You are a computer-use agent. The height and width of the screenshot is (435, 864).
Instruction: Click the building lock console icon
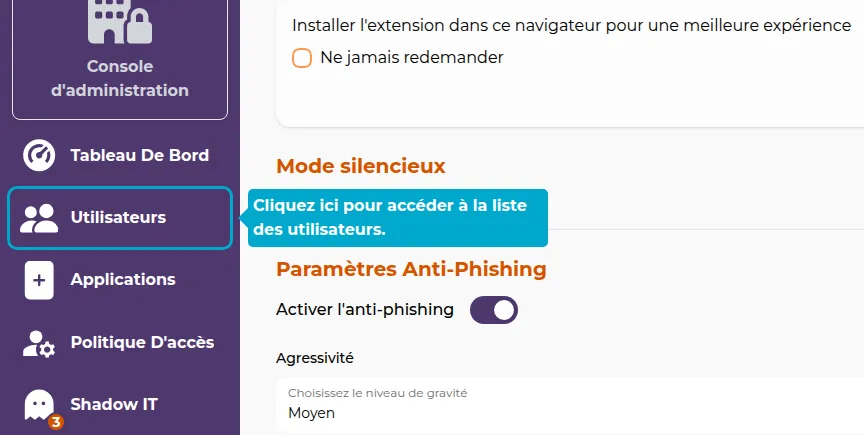point(119,21)
